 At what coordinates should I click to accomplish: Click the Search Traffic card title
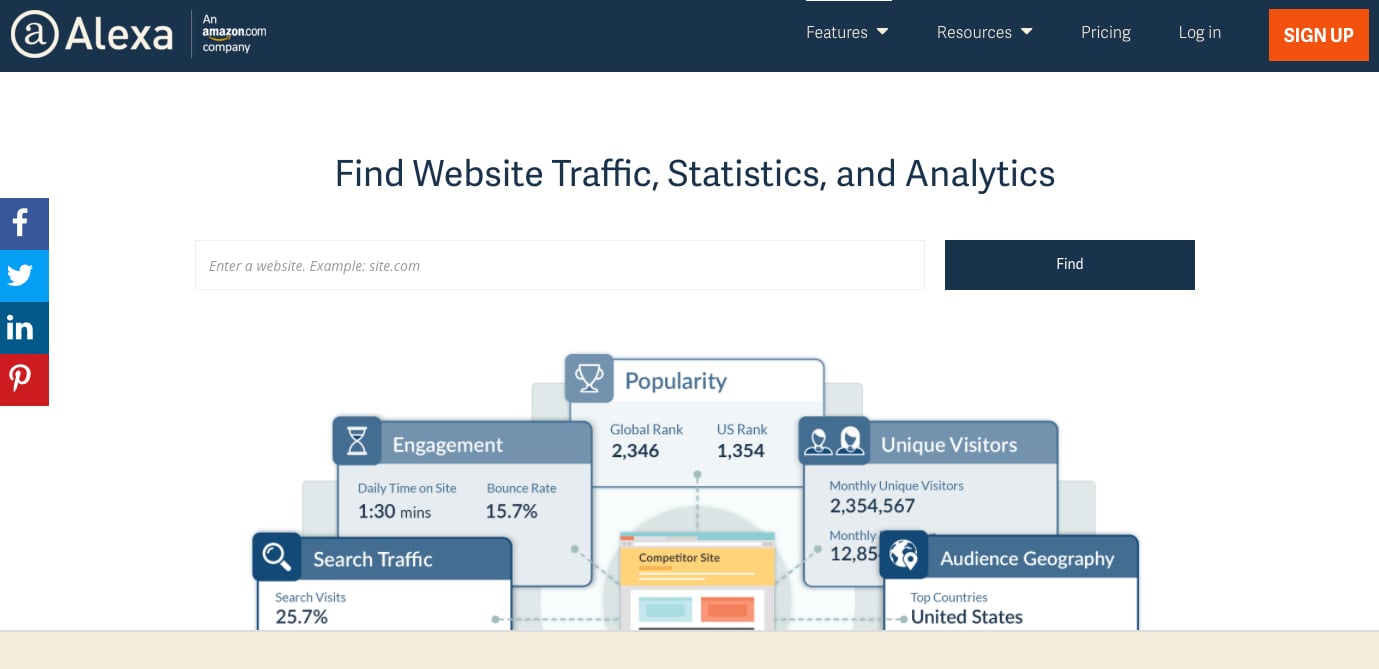(x=373, y=559)
